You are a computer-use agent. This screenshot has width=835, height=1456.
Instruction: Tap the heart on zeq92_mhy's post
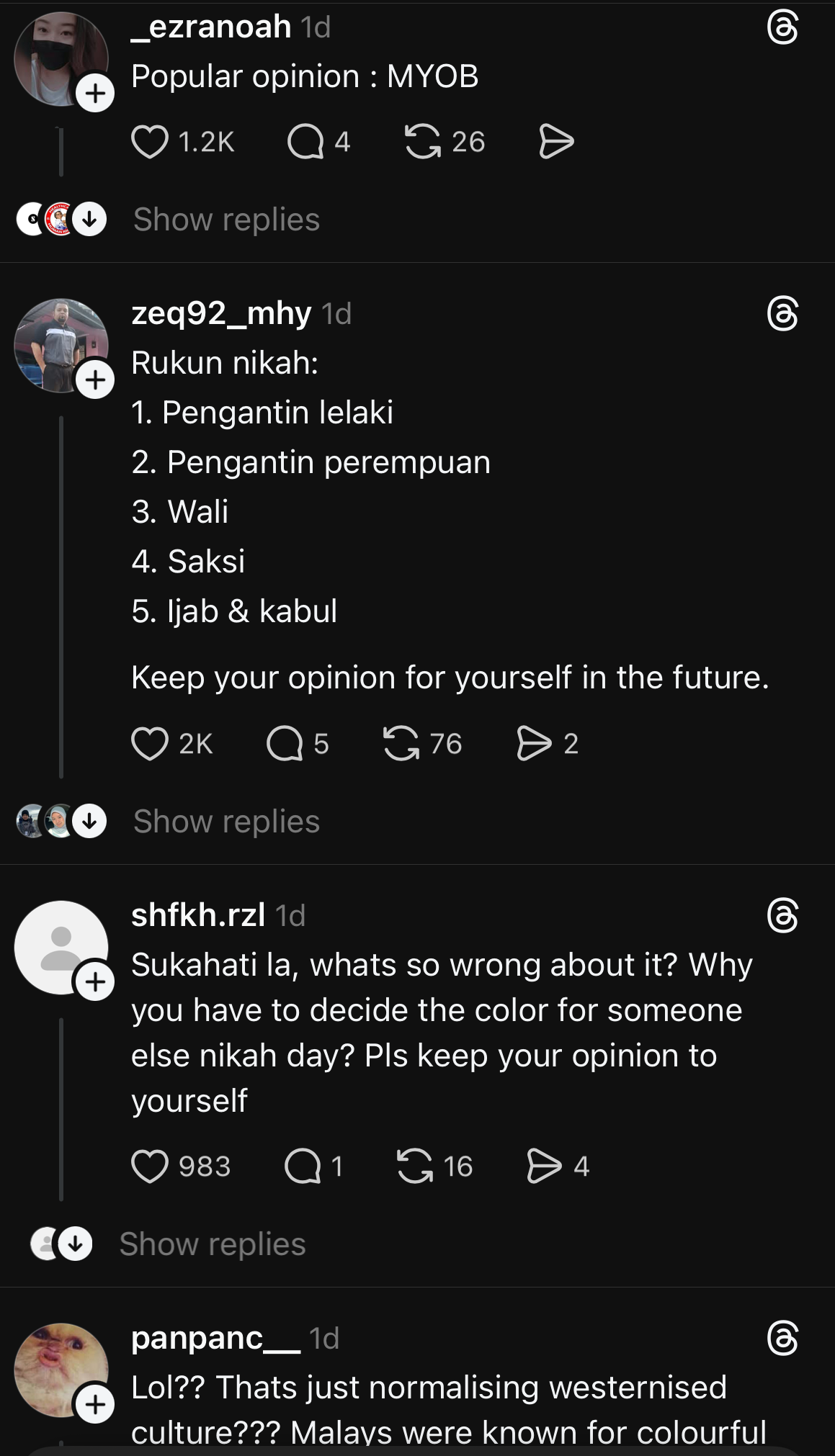tap(149, 744)
